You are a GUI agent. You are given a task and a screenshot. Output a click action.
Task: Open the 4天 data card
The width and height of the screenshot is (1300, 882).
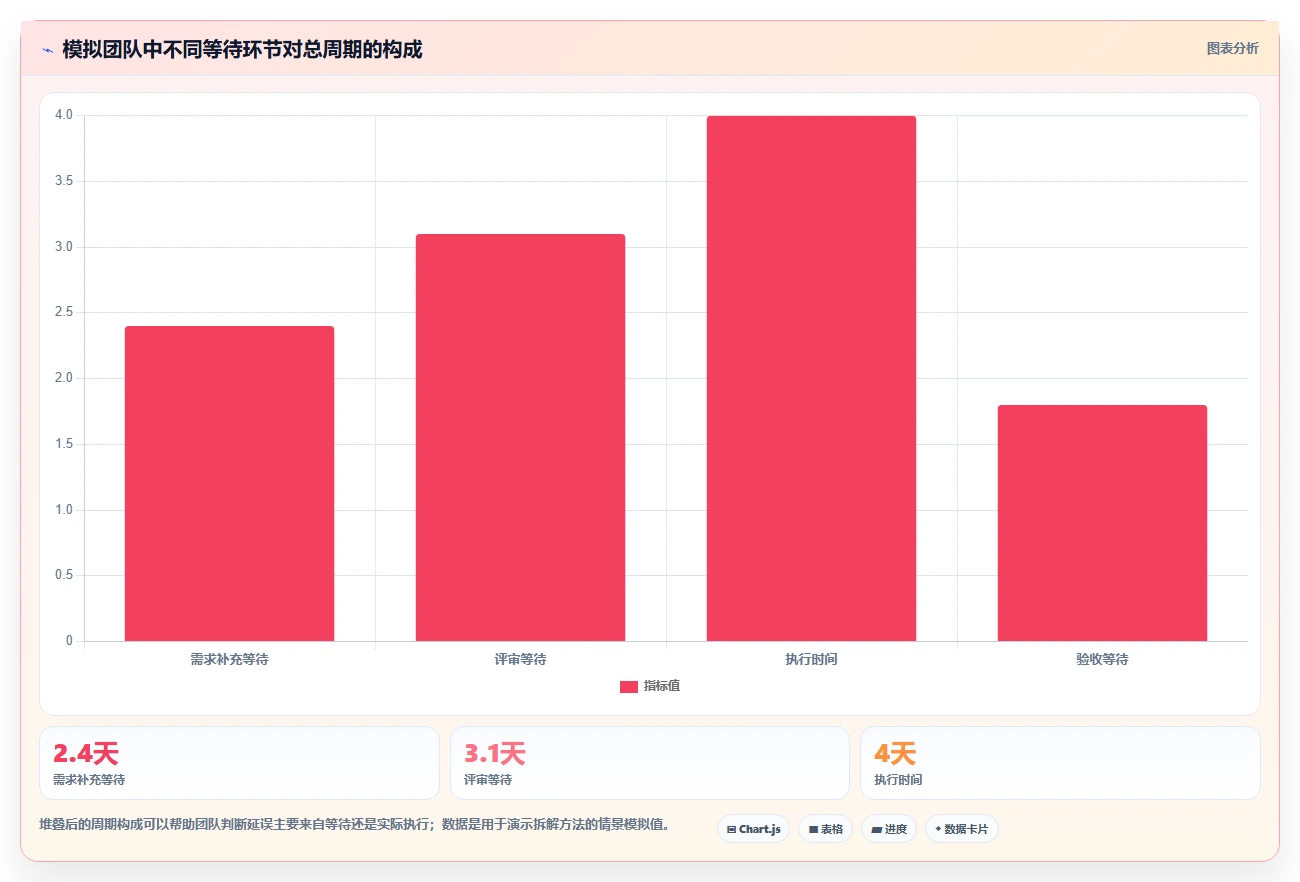click(1060, 763)
